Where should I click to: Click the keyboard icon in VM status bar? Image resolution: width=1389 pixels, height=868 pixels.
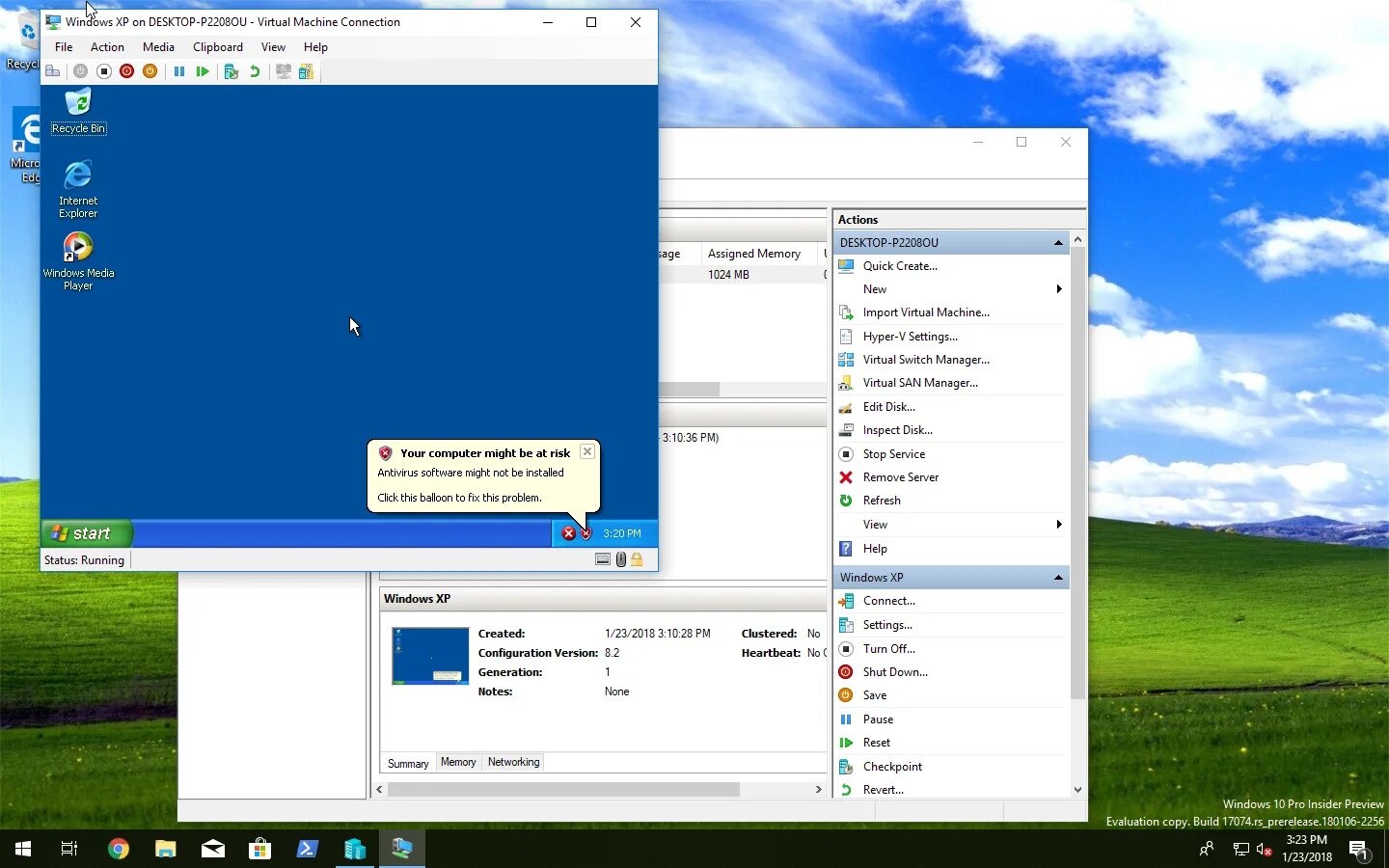[603, 559]
